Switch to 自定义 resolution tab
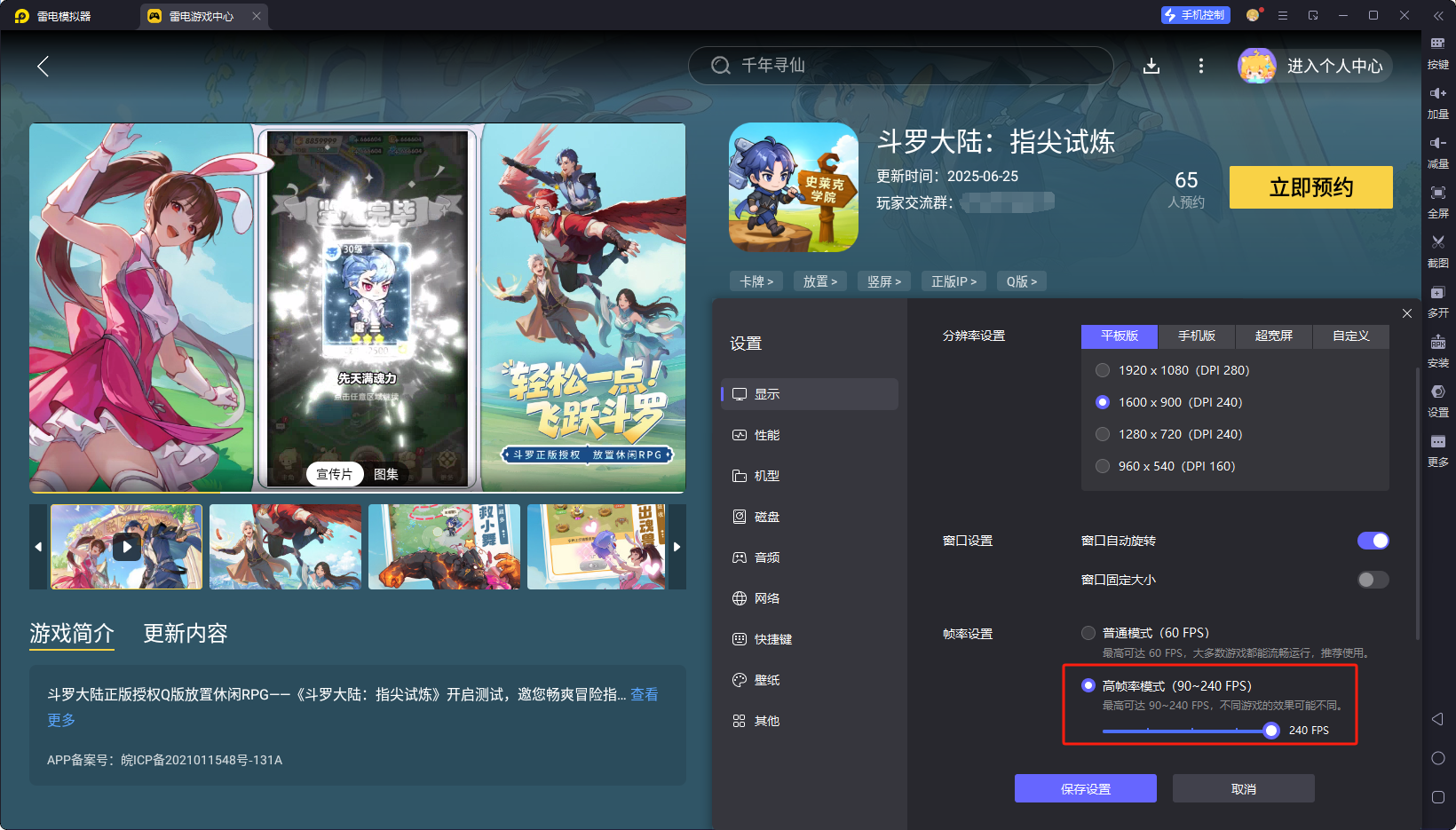1456x830 pixels. (1350, 336)
